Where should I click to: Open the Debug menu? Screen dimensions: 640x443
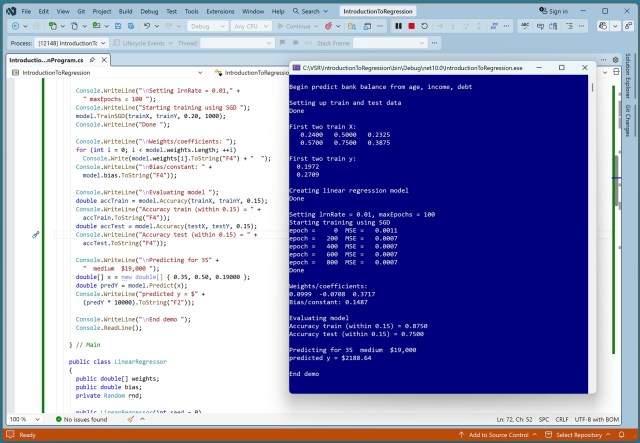coord(146,10)
